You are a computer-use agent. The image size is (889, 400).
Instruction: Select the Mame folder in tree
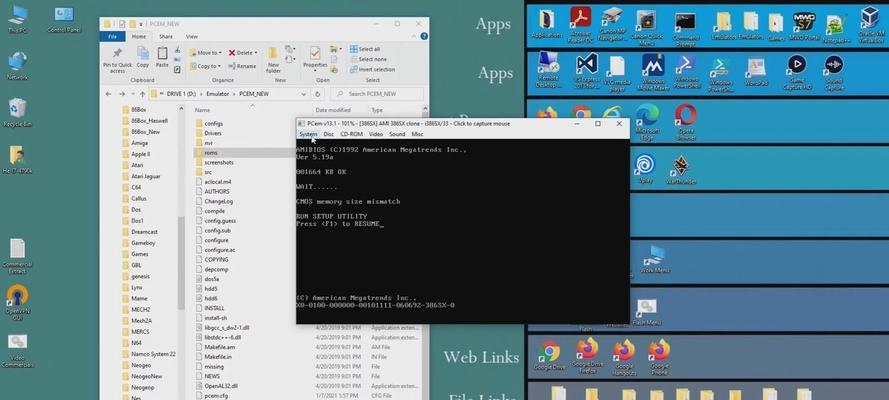click(134, 299)
